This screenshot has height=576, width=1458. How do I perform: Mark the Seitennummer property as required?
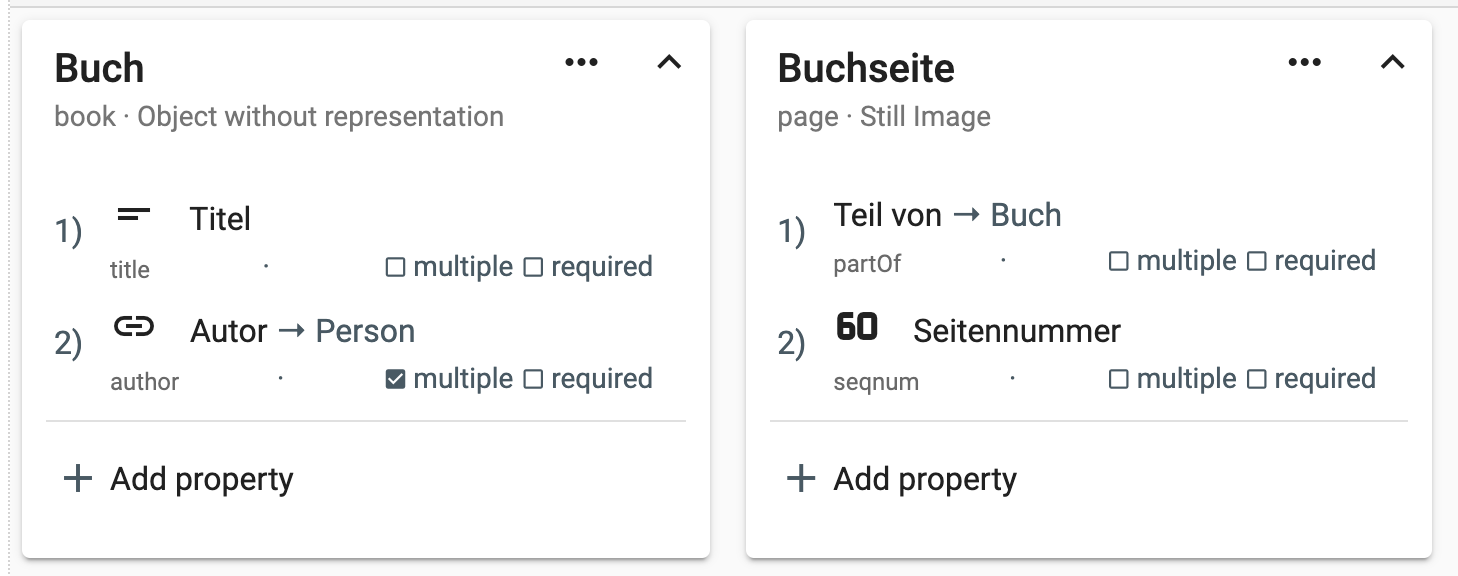(1257, 380)
